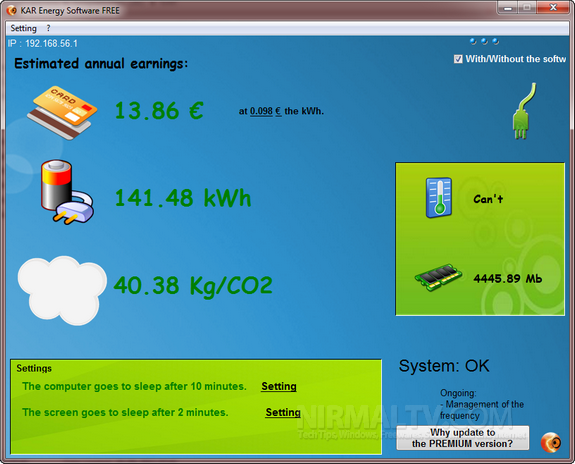Click the 4445.89 Mb memory value
This screenshot has width=575, height=464.
pyautogui.click(x=508, y=279)
